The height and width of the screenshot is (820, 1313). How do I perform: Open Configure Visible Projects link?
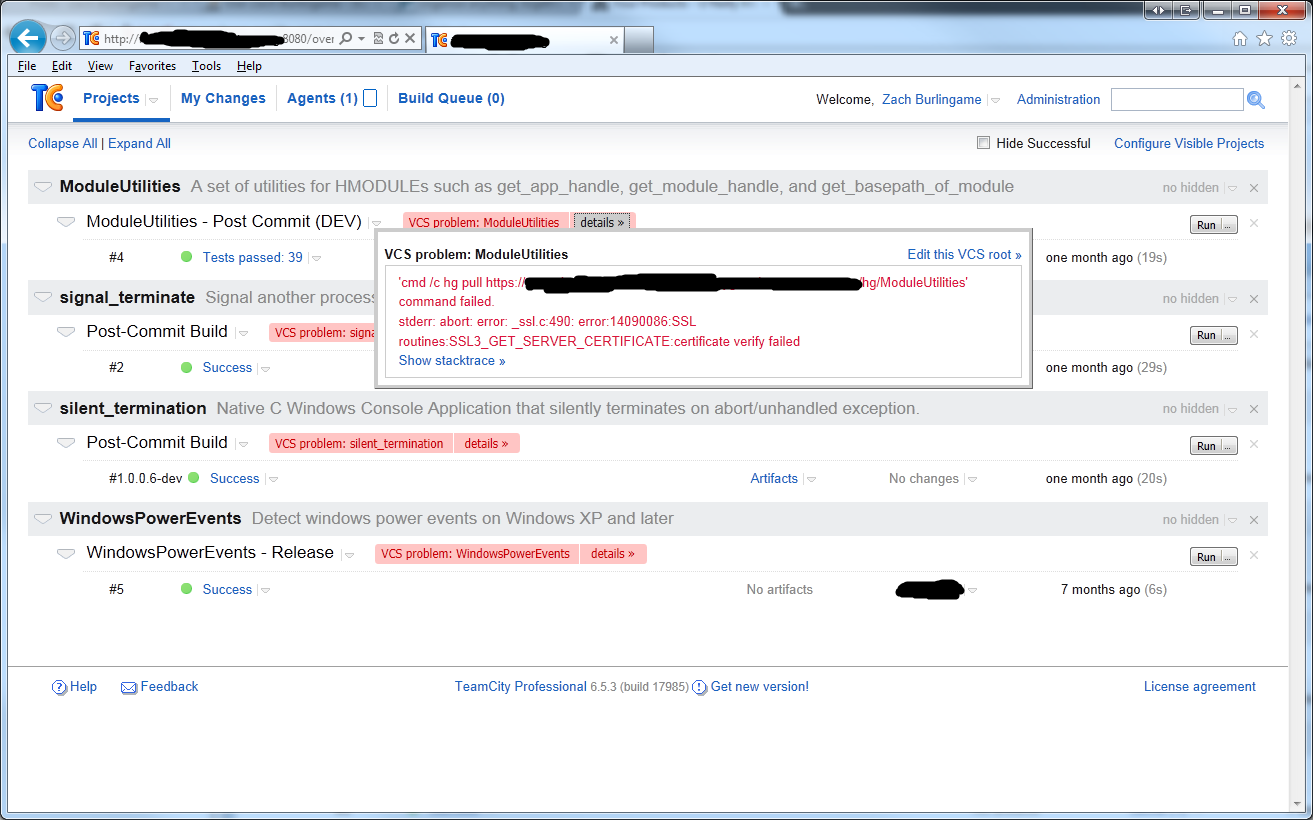[1189, 143]
